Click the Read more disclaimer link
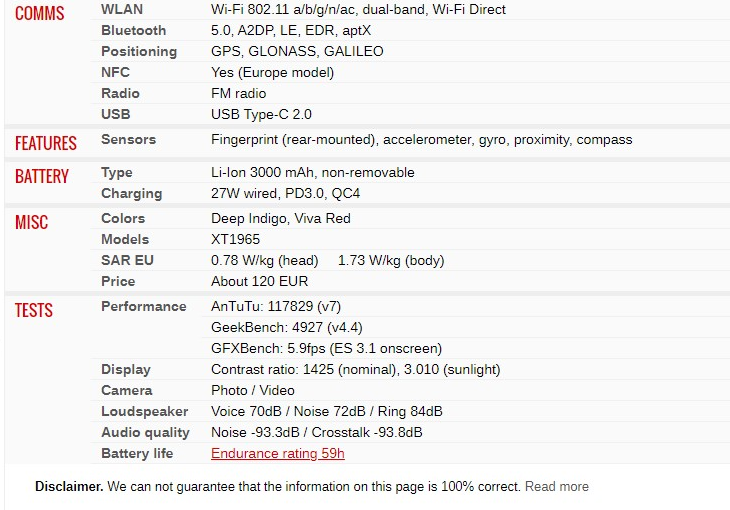 point(556,487)
